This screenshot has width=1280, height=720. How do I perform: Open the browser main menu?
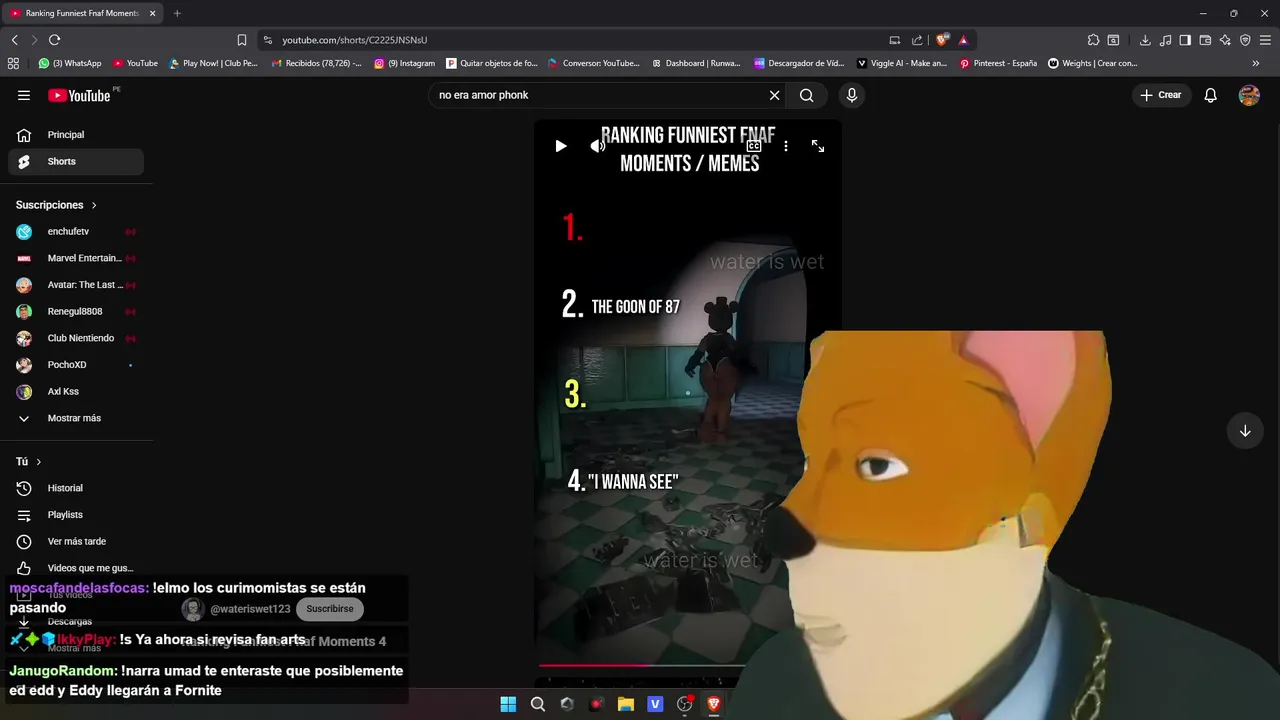pyautogui.click(x=1265, y=40)
